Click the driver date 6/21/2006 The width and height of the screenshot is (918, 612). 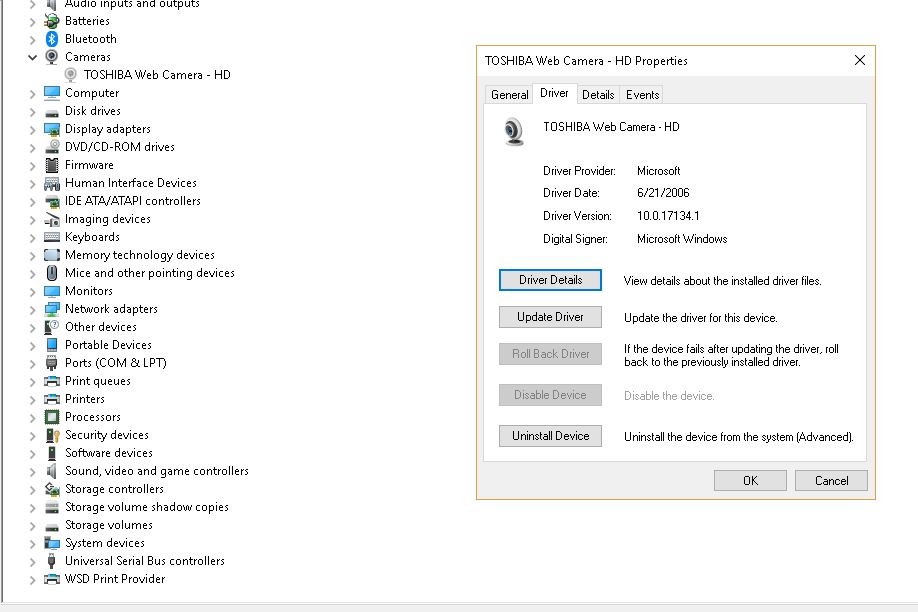(x=663, y=193)
